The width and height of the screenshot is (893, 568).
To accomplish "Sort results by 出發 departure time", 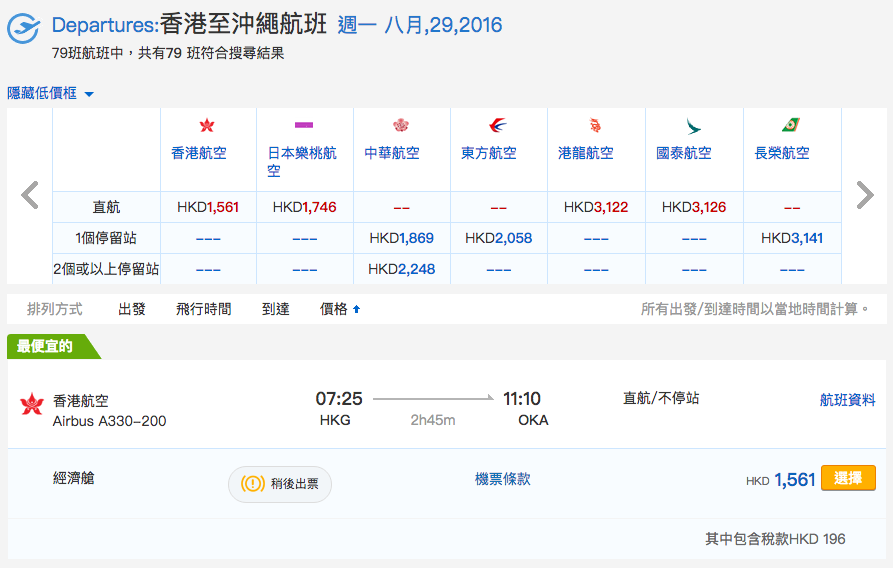I will click(x=132, y=309).
